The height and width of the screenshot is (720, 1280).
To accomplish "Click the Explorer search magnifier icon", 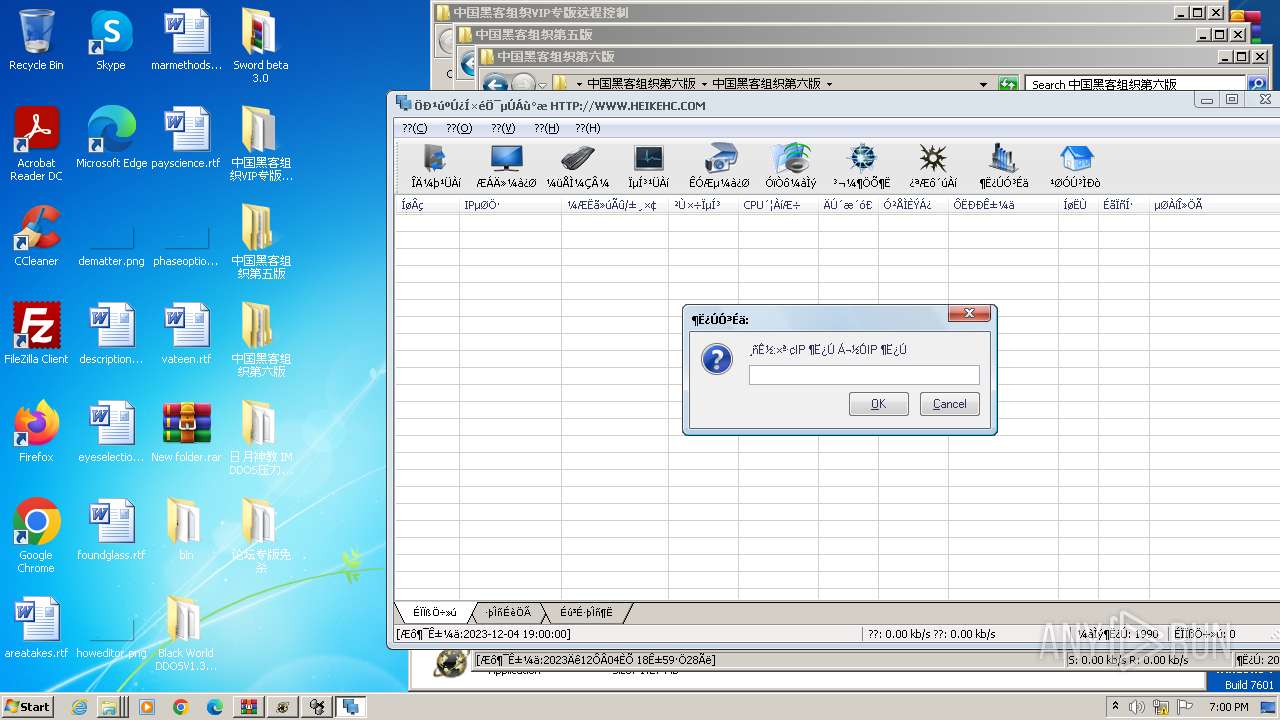I will coord(1257,85).
